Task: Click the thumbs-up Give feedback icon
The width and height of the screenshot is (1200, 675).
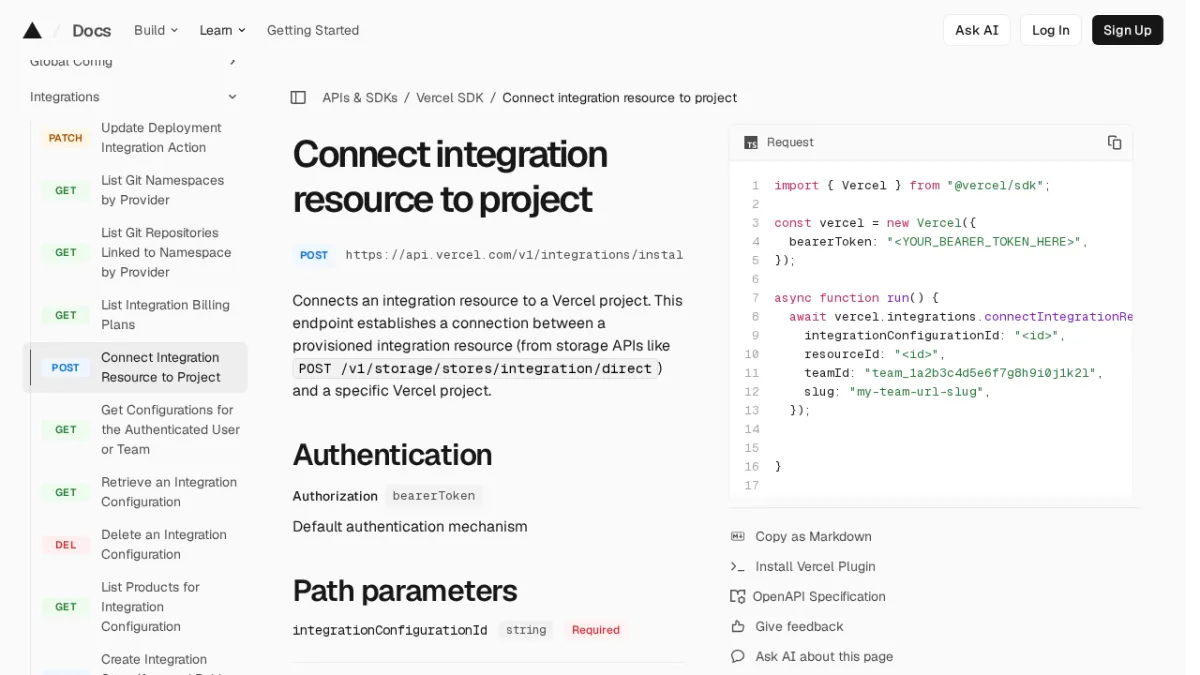Action: click(738, 627)
